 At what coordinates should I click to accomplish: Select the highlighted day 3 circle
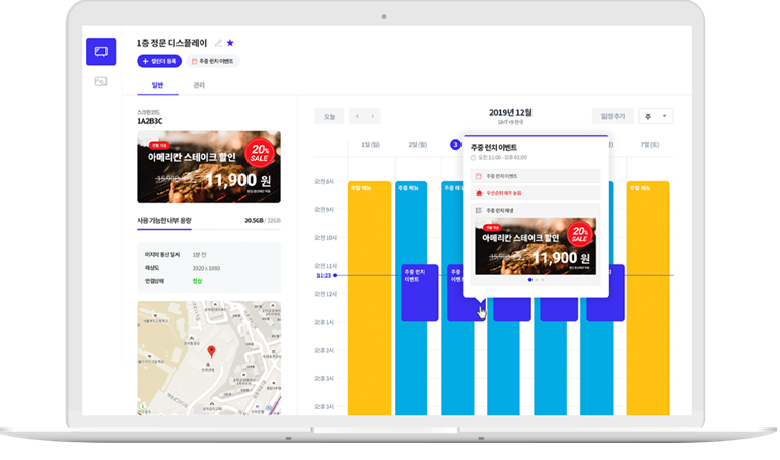pyautogui.click(x=455, y=145)
